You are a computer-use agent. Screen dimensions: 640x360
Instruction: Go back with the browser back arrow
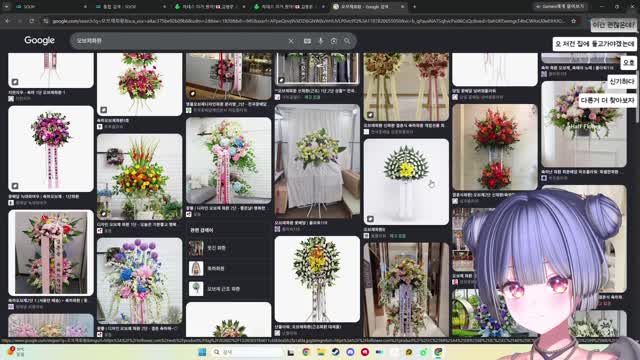tap(8, 21)
